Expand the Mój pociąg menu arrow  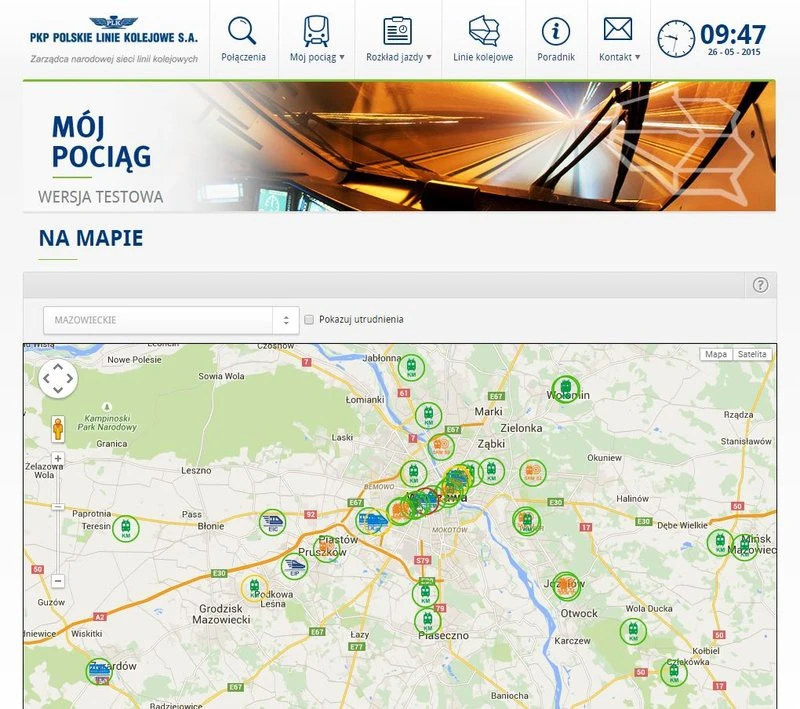(342, 57)
